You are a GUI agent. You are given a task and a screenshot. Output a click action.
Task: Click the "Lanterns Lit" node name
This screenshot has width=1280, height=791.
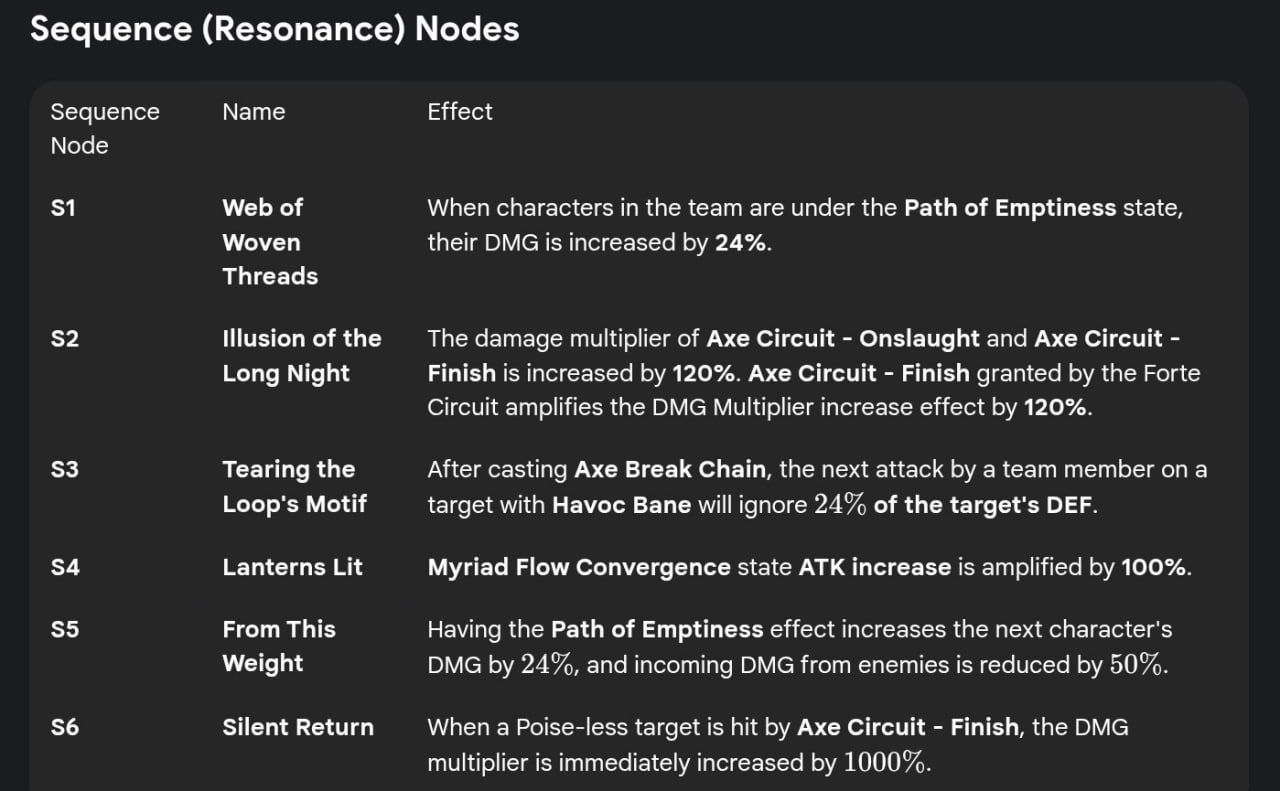(292, 567)
